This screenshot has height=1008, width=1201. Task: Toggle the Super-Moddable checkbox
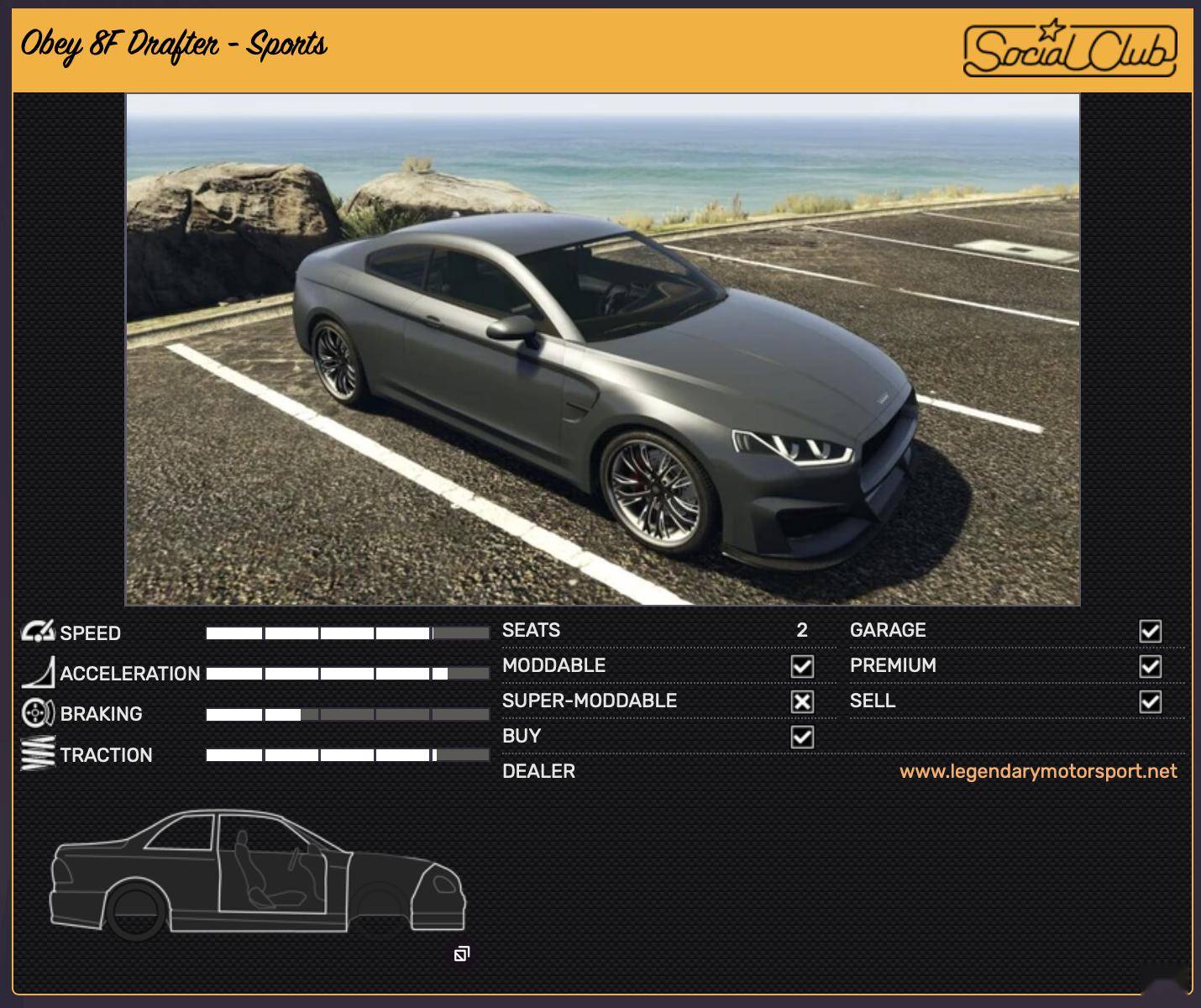point(802,701)
